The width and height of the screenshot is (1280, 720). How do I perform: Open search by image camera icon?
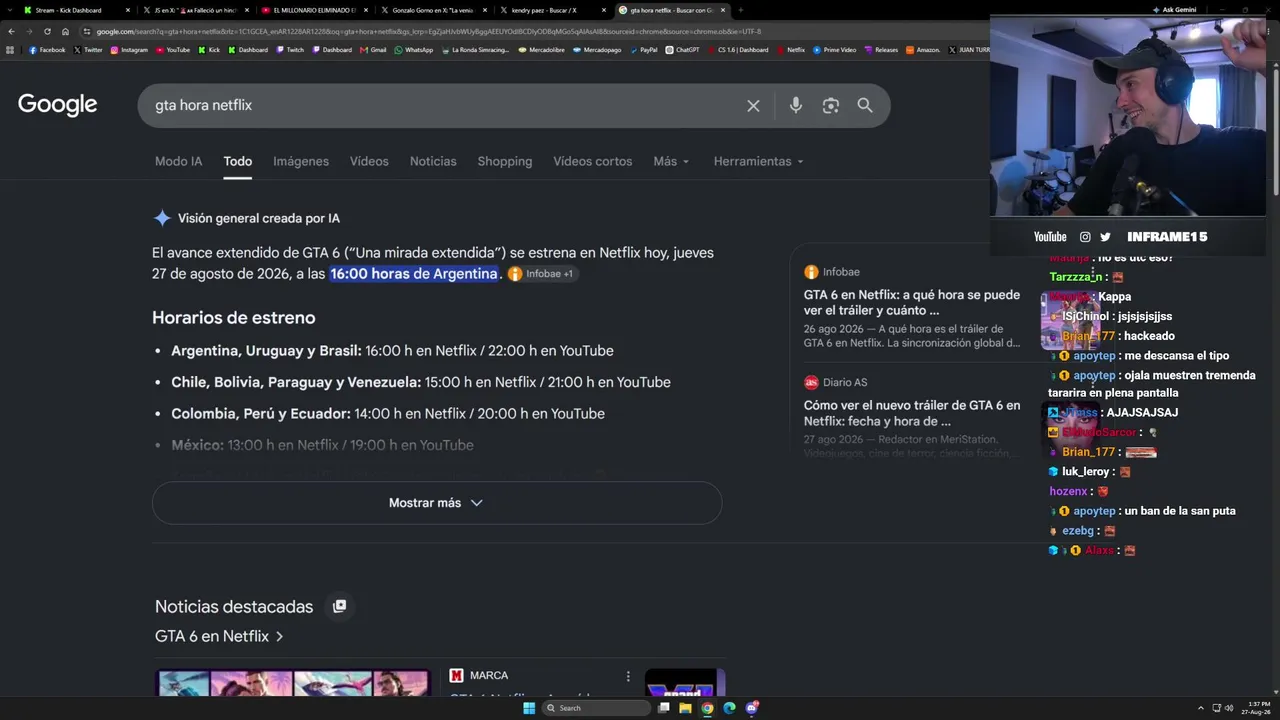(830, 105)
